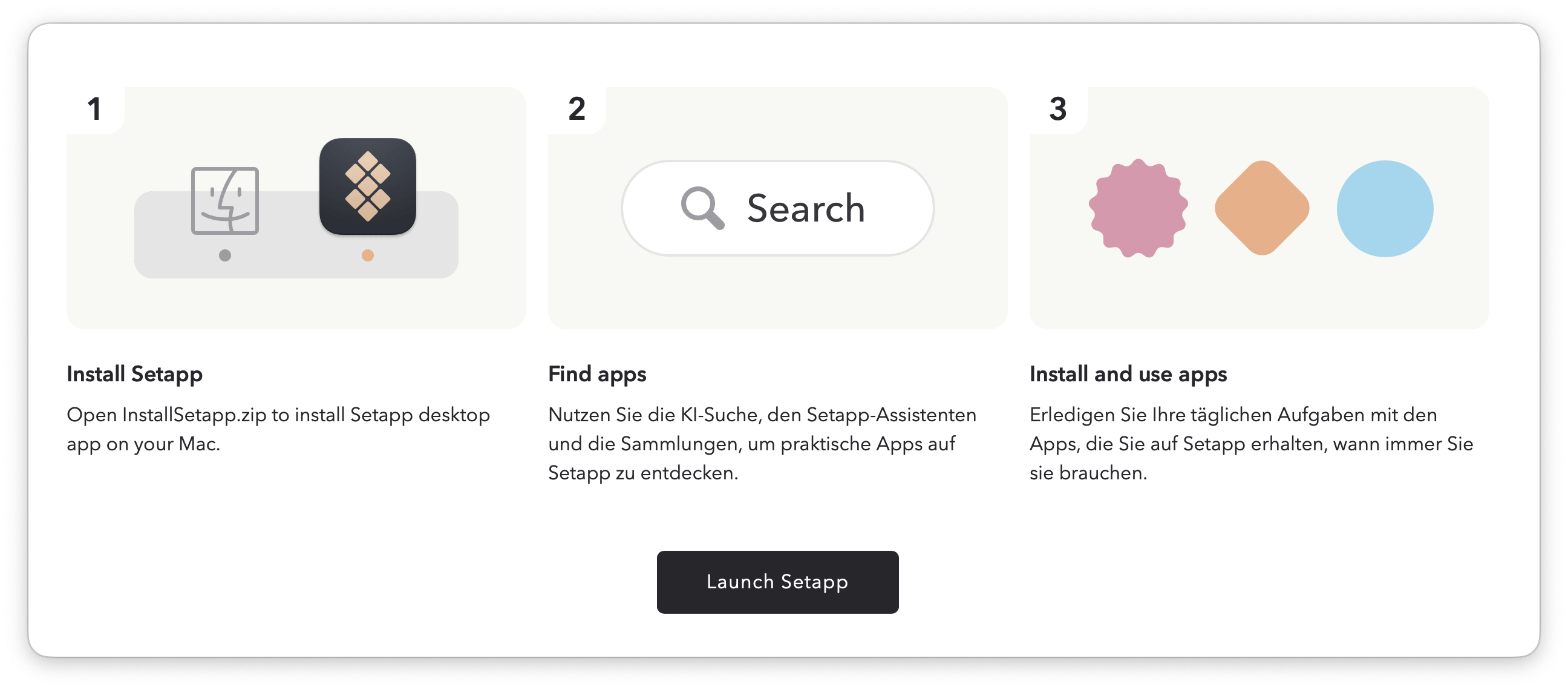Click the orange indicator dot under Setapp
Screen dimensions: 1568x690
pyautogui.click(x=368, y=257)
